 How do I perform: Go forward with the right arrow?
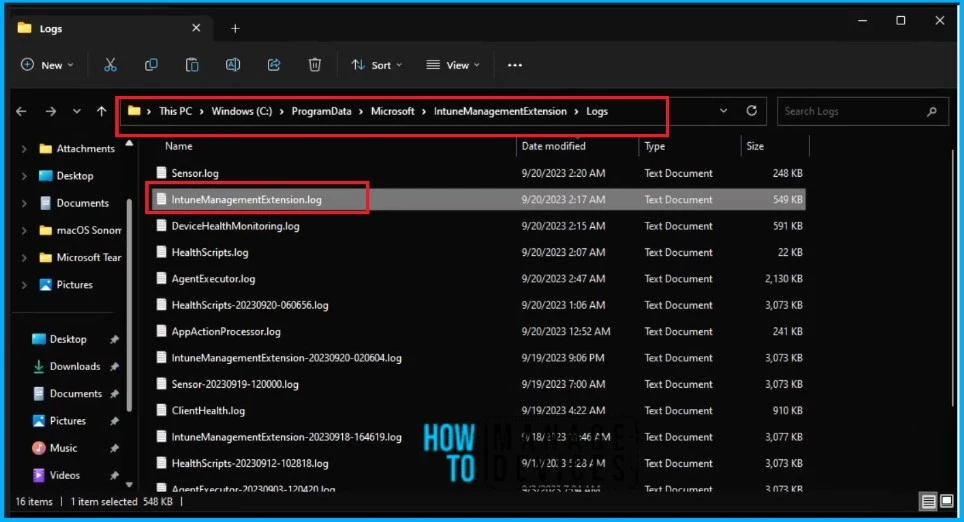pos(50,111)
